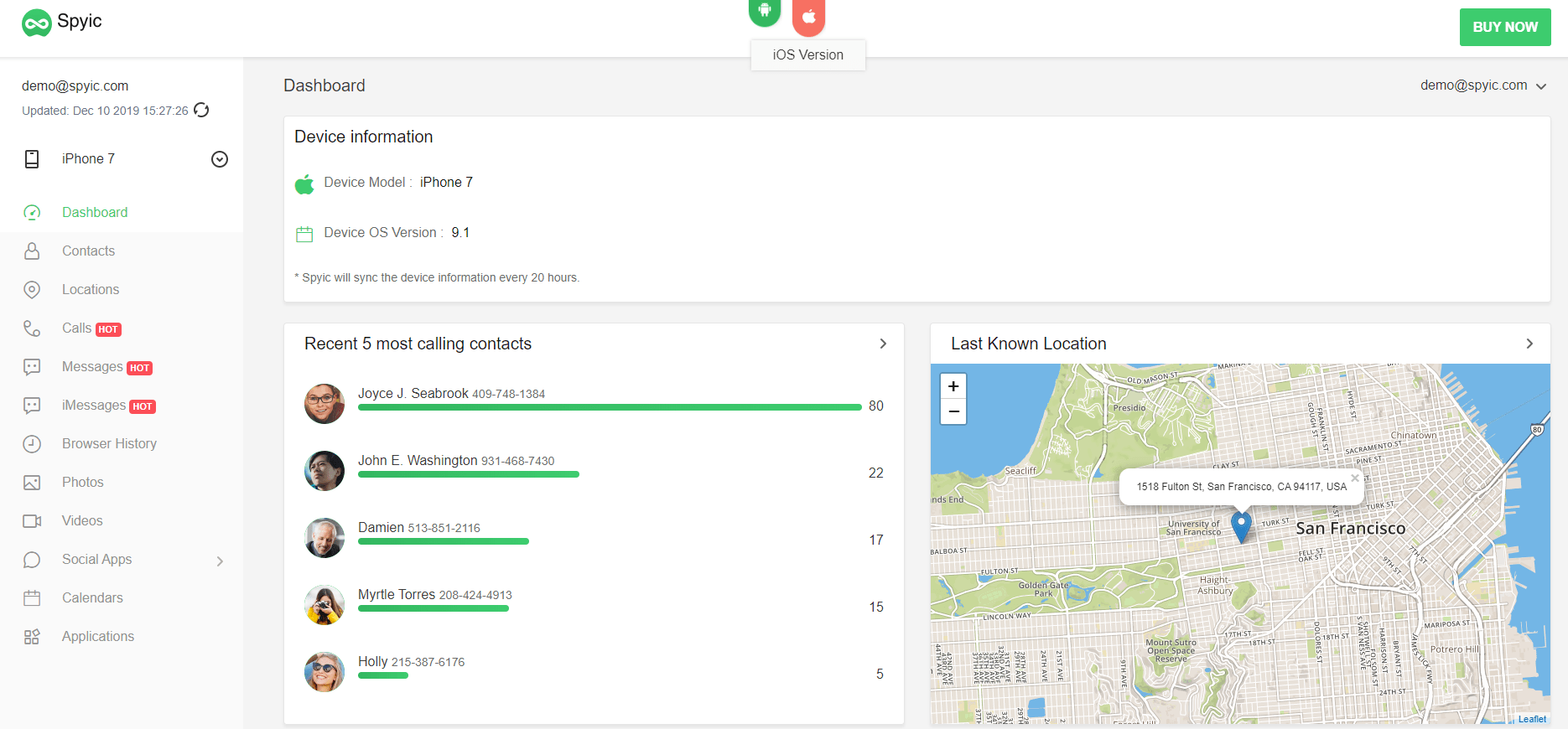Click the Applications grid icon
The width and height of the screenshot is (1568, 729).
pyautogui.click(x=32, y=637)
